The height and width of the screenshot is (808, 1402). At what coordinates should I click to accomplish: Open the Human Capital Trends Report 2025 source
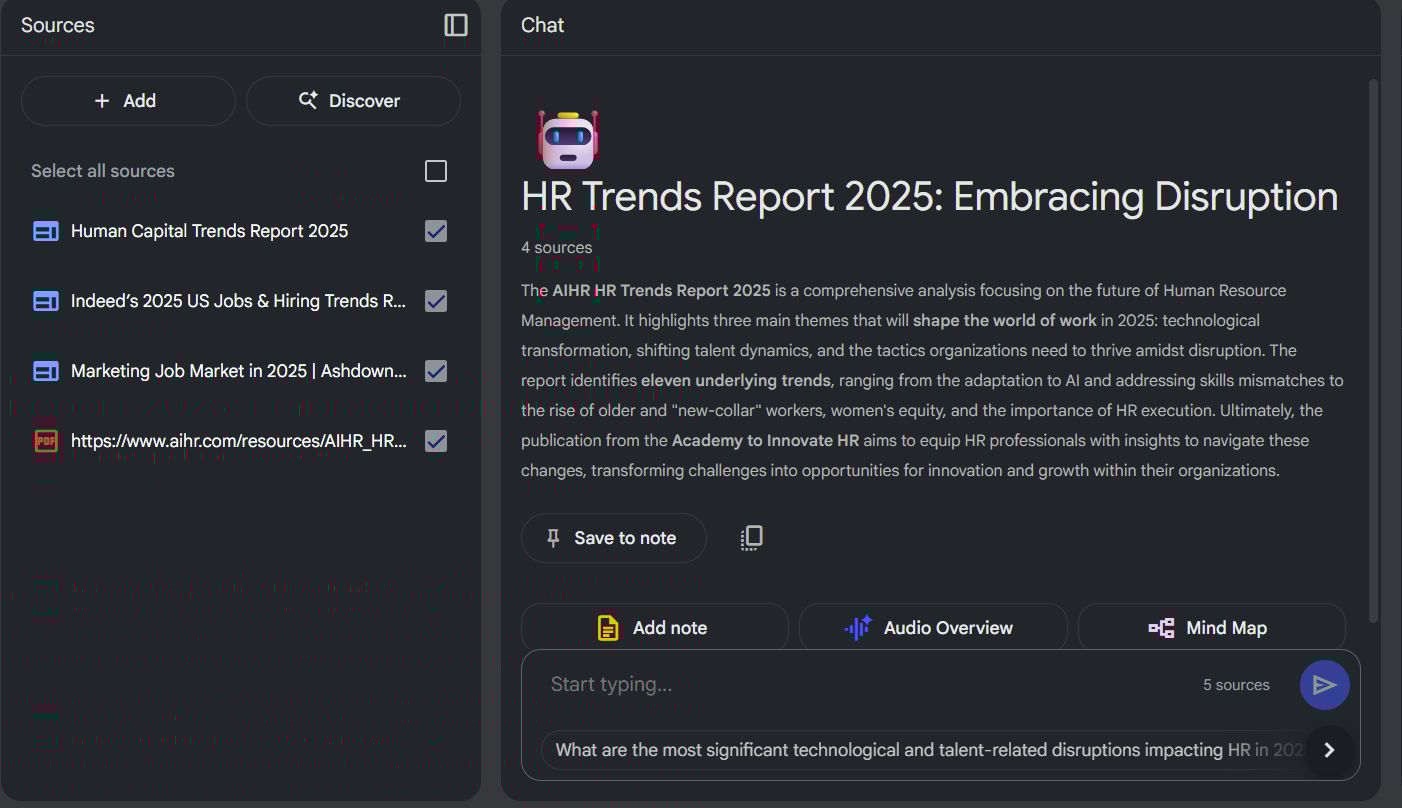(209, 231)
